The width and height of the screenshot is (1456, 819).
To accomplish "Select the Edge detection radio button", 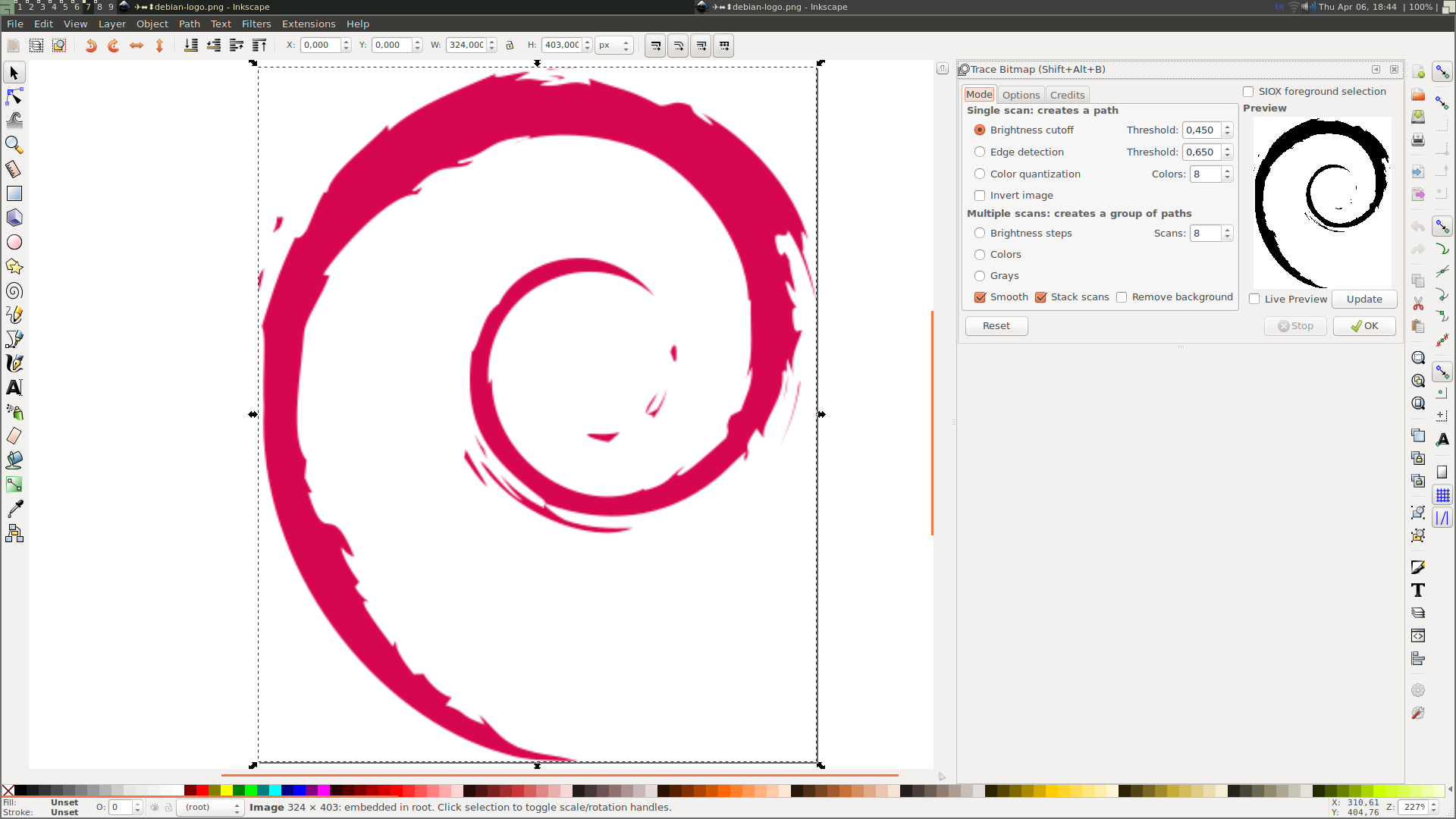I will click(x=980, y=152).
